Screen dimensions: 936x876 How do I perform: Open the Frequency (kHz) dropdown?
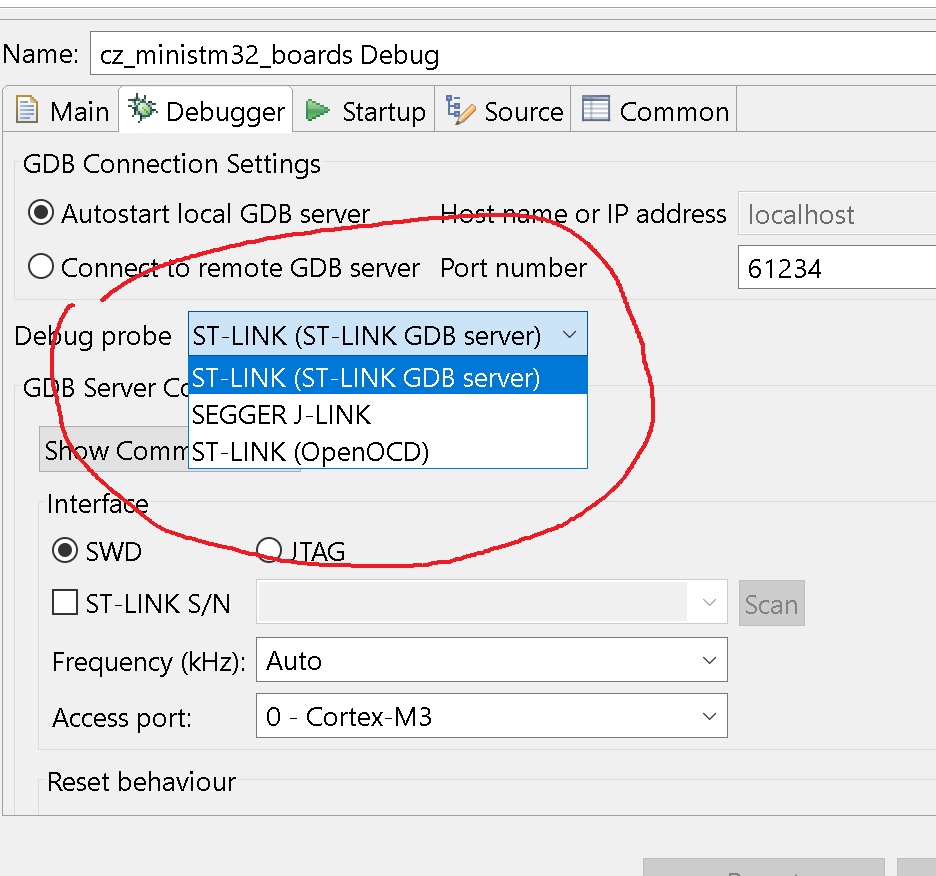point(492,660)
